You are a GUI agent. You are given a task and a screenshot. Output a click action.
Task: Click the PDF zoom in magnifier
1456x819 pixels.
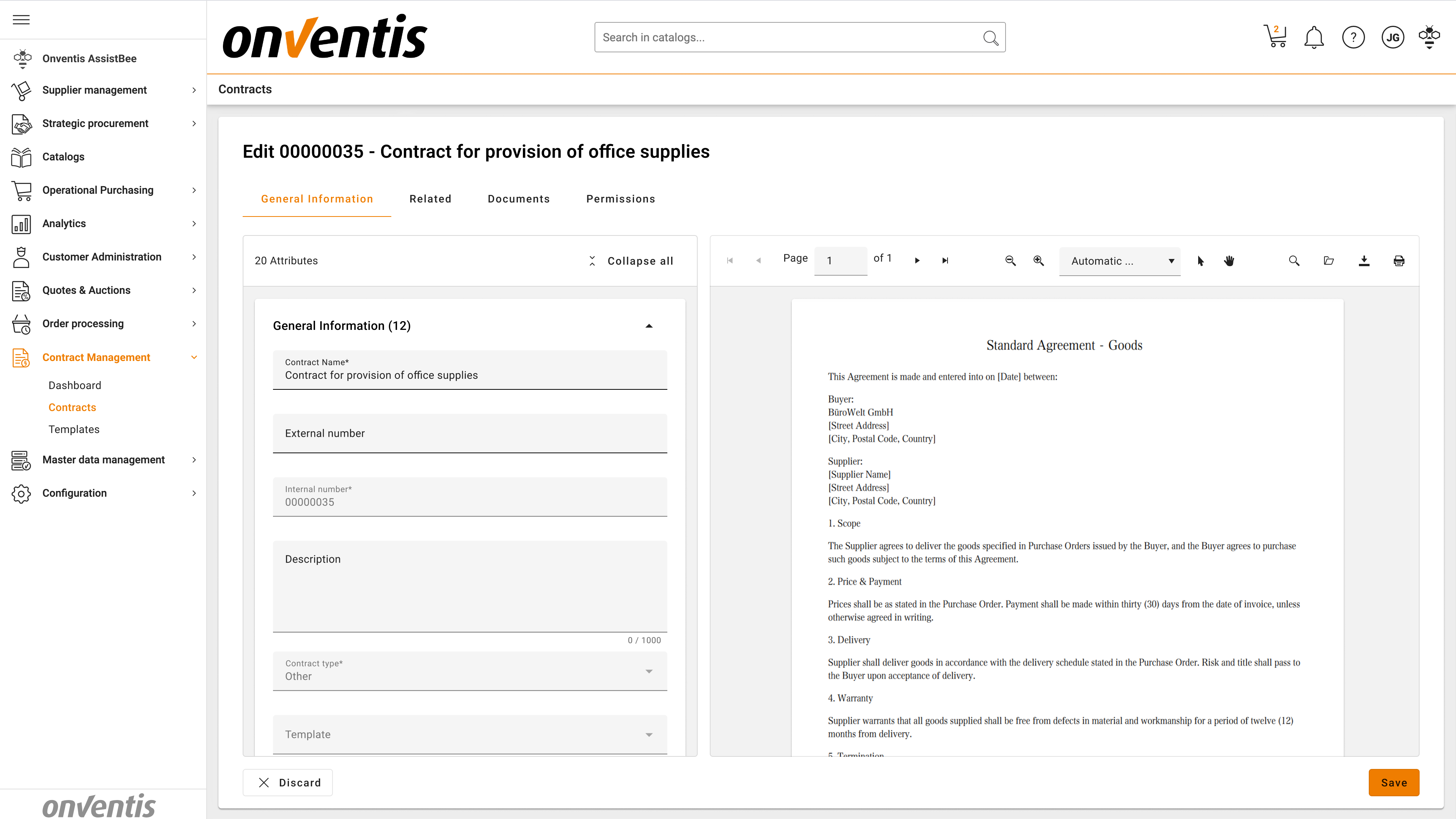coord(1038,260)
